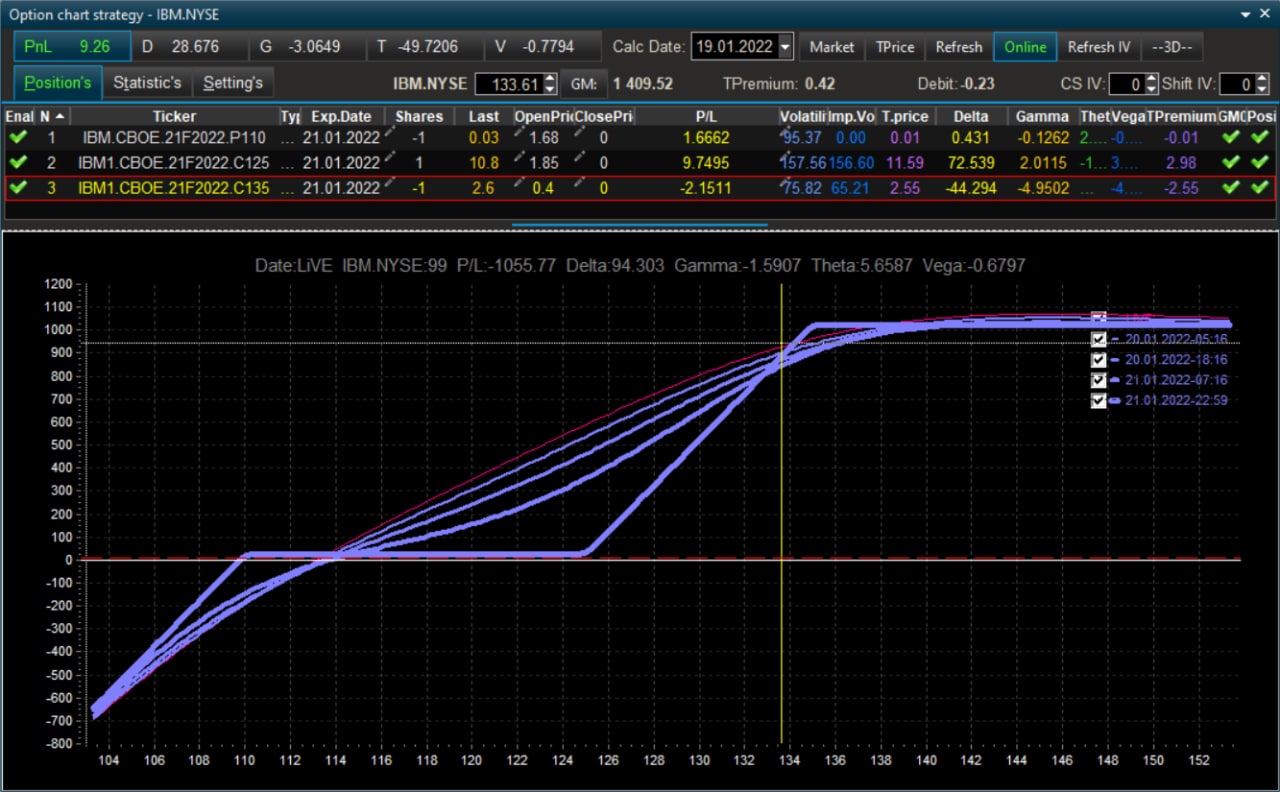
Task: Open the window options arrow in the title bar
Action: [1246, 15]
